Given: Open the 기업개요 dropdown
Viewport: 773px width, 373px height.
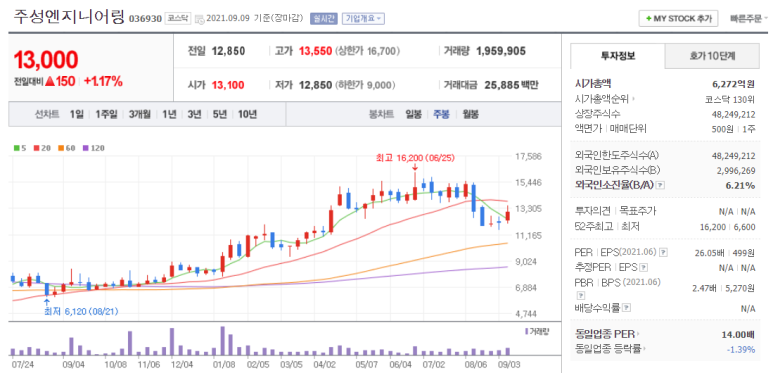Looking at the screenshot, I should pyautogui.click(x=363, y=19).
